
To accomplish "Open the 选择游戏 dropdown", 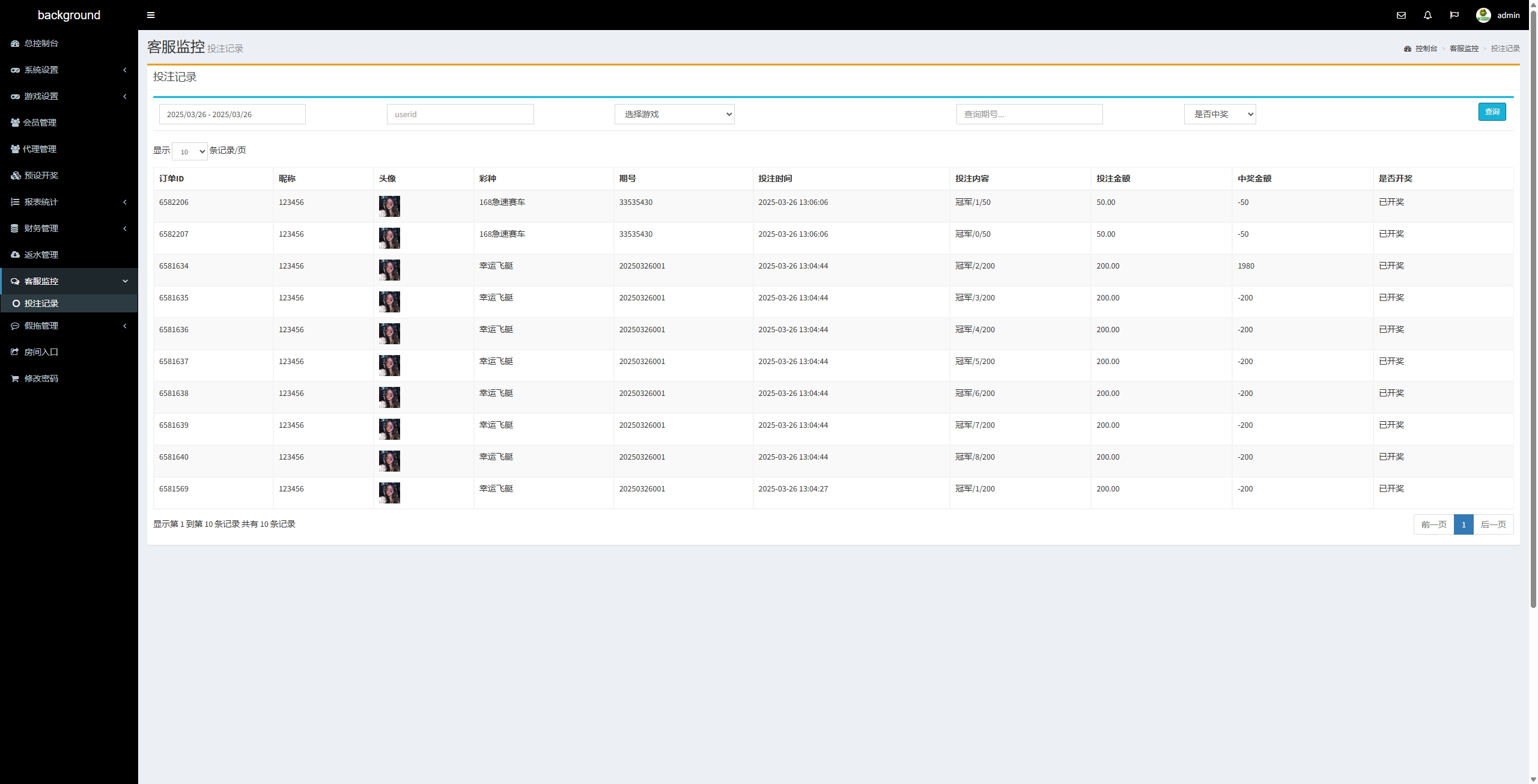I will point(674,114).
